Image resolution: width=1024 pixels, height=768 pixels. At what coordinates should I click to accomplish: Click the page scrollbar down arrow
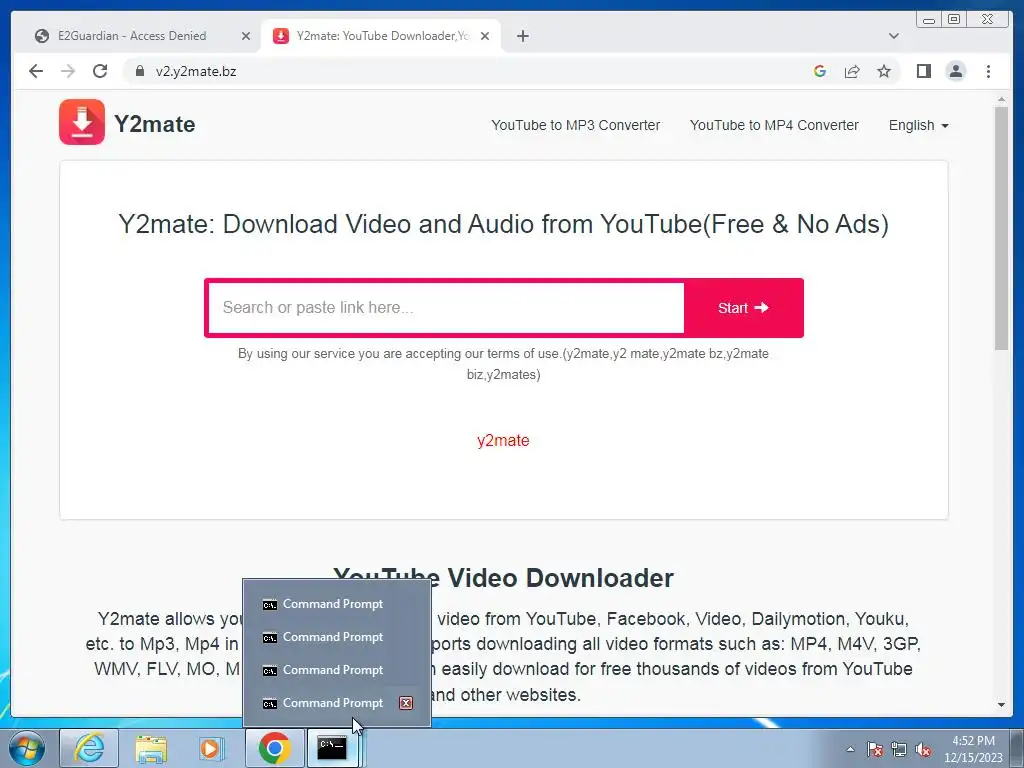click(1001, 705)
